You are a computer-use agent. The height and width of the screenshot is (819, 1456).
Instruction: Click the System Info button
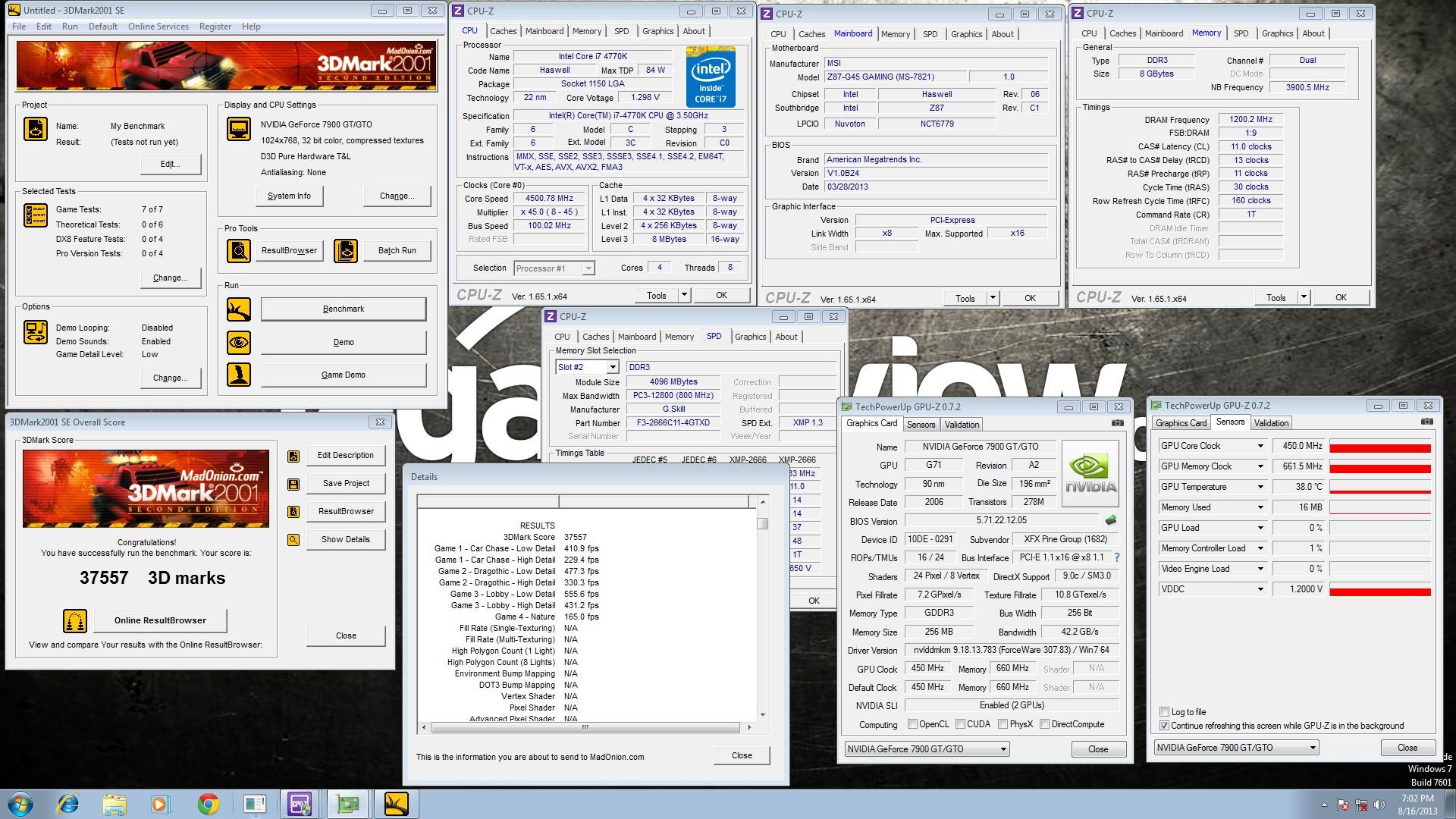[289, 196]
